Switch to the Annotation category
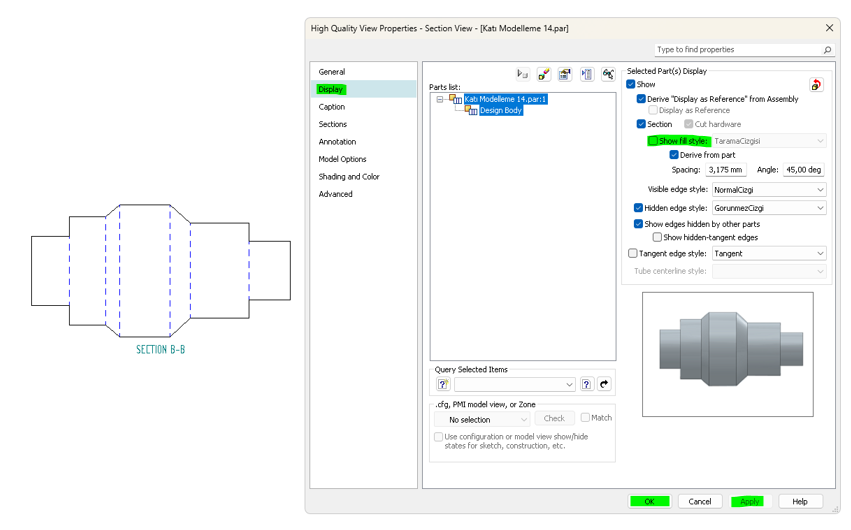851x530 pixels. tap(337, 142)
